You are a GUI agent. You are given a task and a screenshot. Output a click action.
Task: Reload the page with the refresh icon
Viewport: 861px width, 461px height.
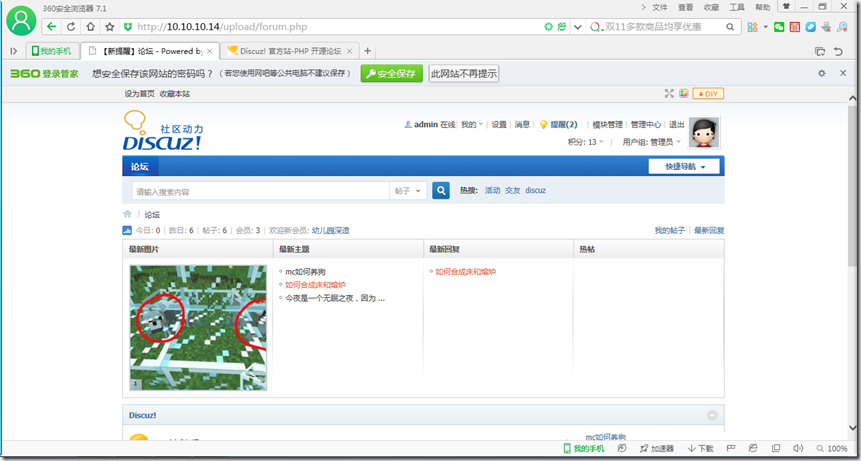pos(71,26)
